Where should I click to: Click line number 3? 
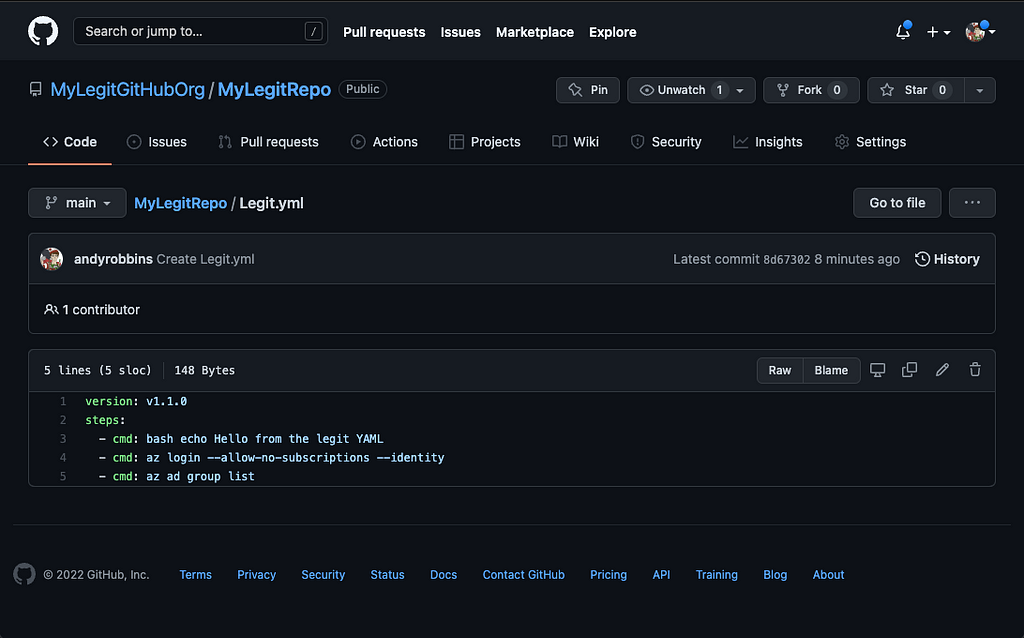(x=63, y=439)
